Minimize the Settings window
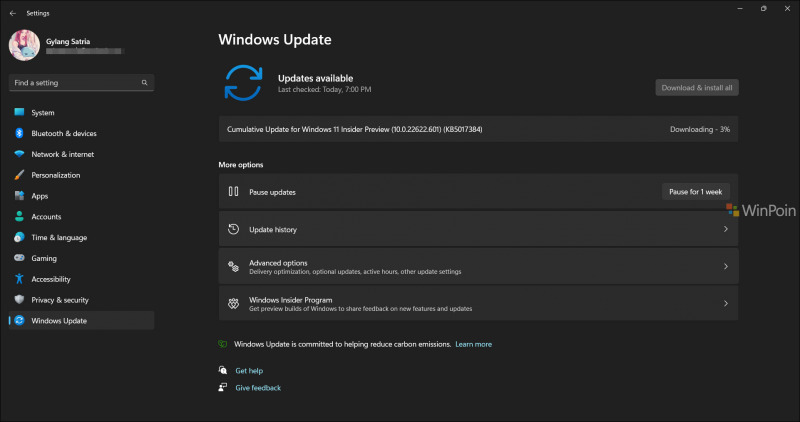This screenshot has width=800, height=422. [740, 9]
